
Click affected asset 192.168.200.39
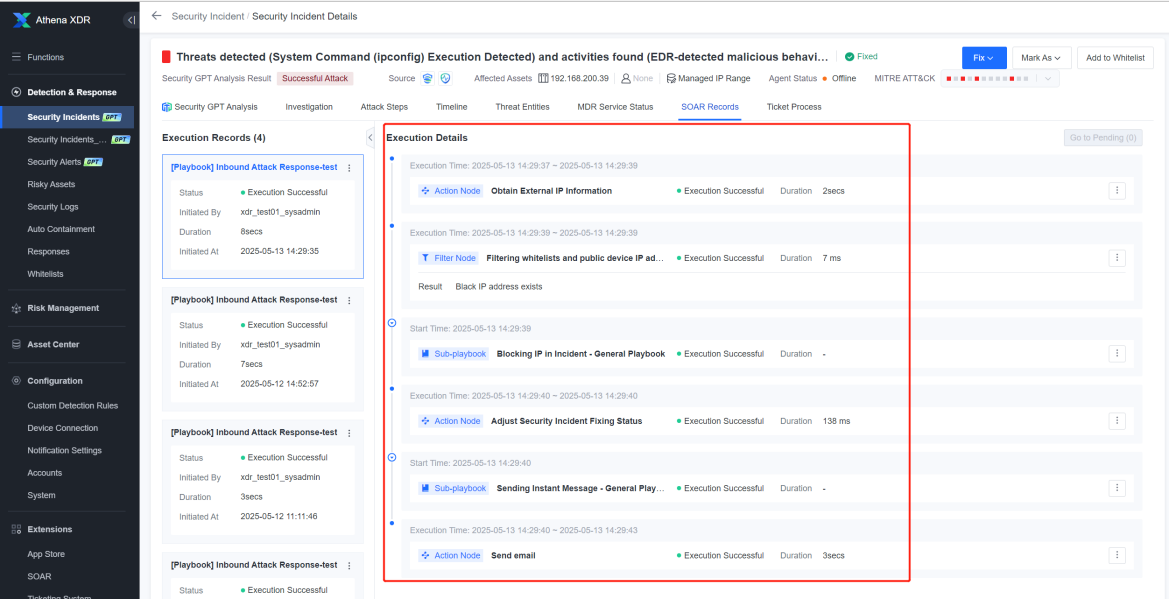[x=579, y=78]
